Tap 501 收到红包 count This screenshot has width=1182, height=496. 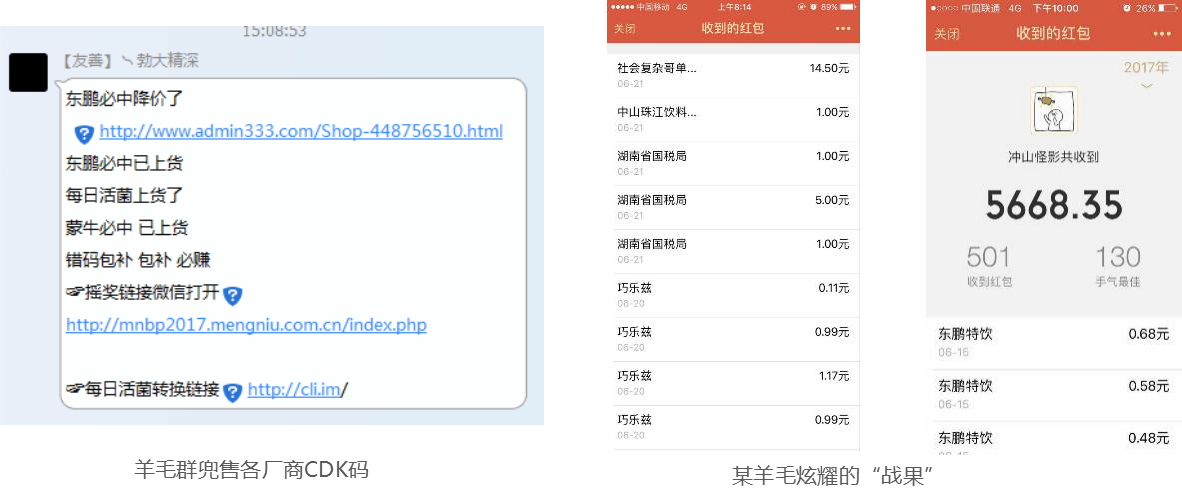[988, 267]
